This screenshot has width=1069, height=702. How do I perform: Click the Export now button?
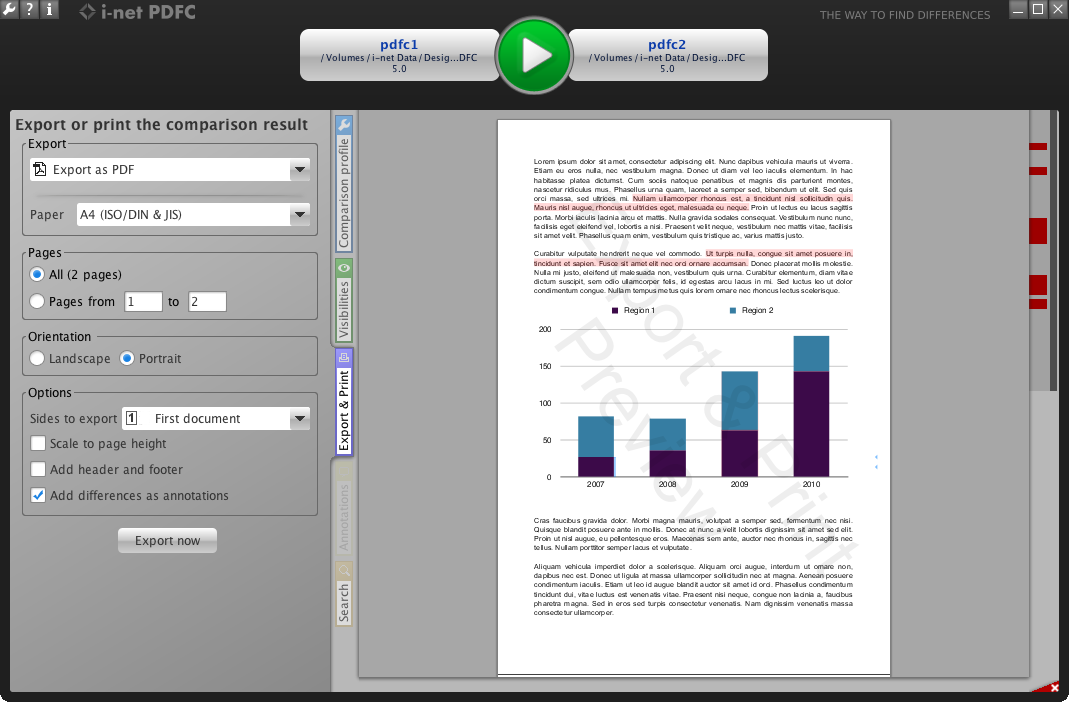168,540
